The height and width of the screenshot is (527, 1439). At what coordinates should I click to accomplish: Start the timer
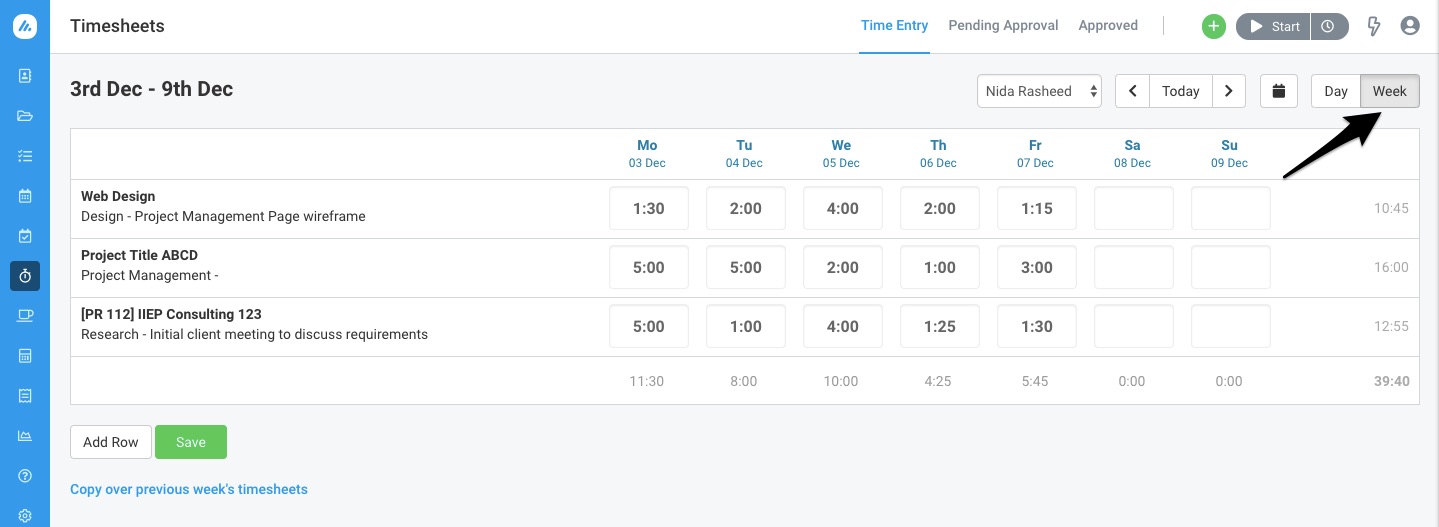tap(1273, 27)
